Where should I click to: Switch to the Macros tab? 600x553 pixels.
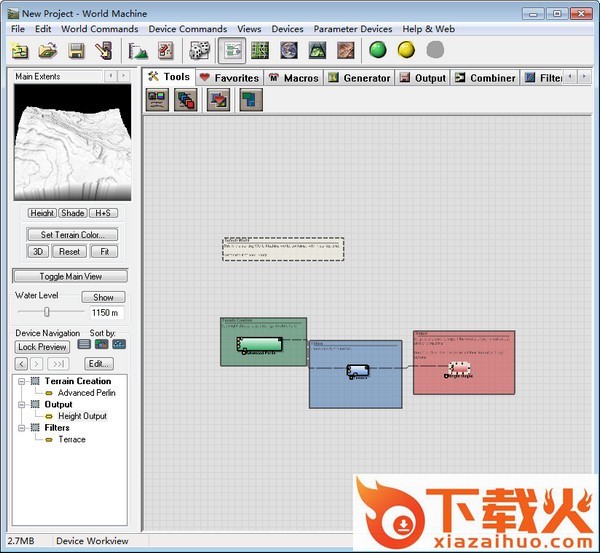pyautogui.click(x=293, y=78)
